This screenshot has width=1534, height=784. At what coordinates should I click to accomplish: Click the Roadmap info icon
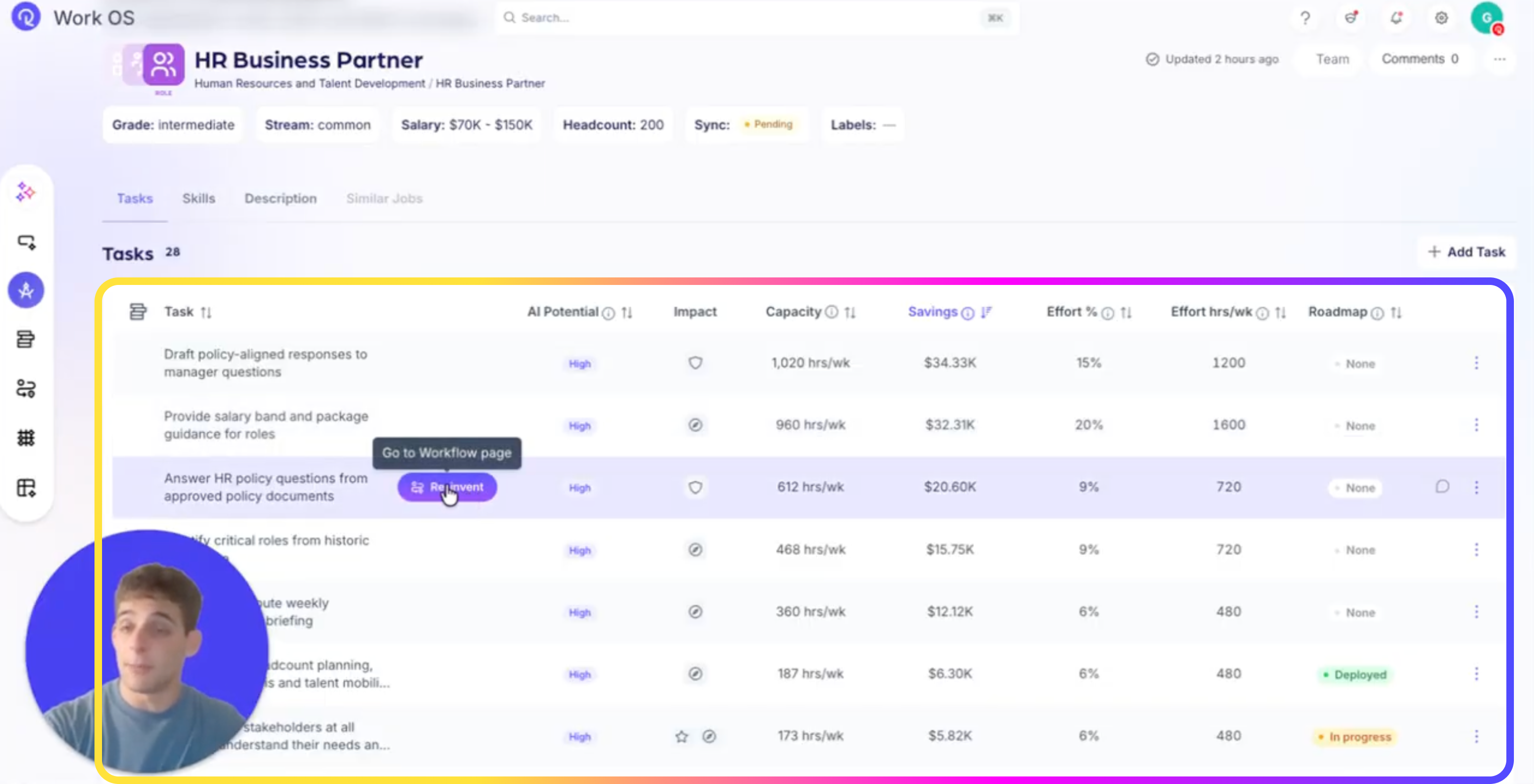pos(1377,313)
